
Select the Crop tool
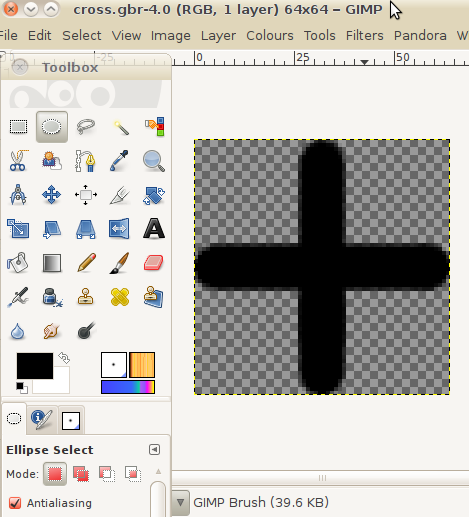(x=119, y=195)
